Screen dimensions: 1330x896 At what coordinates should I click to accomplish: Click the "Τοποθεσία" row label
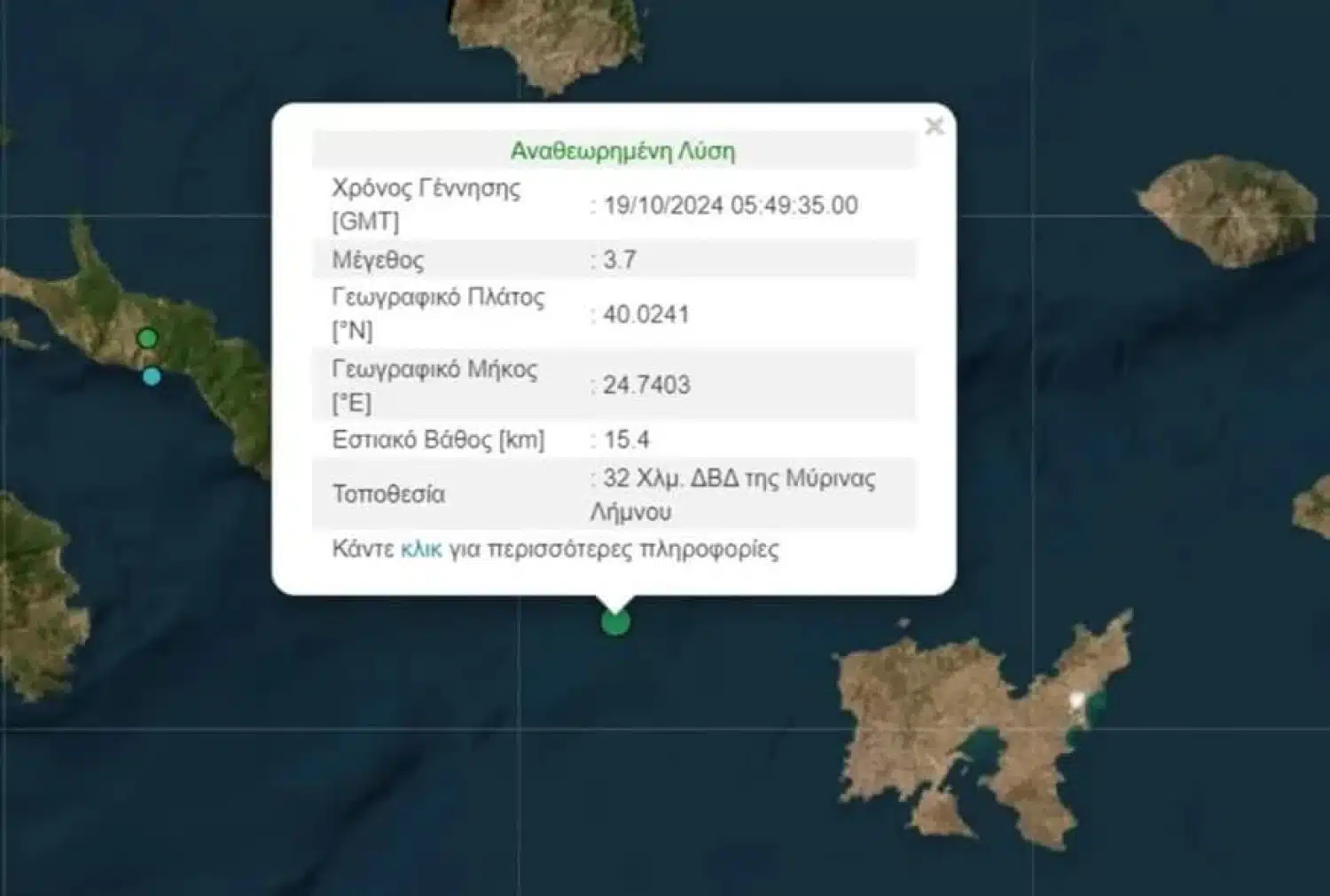pos(388,494)
